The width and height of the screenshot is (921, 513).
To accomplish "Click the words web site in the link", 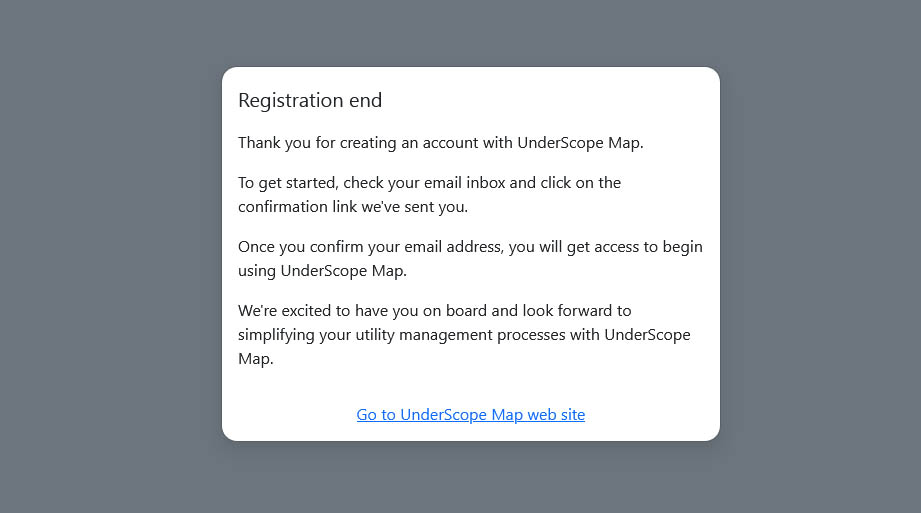I will [556, 415].
